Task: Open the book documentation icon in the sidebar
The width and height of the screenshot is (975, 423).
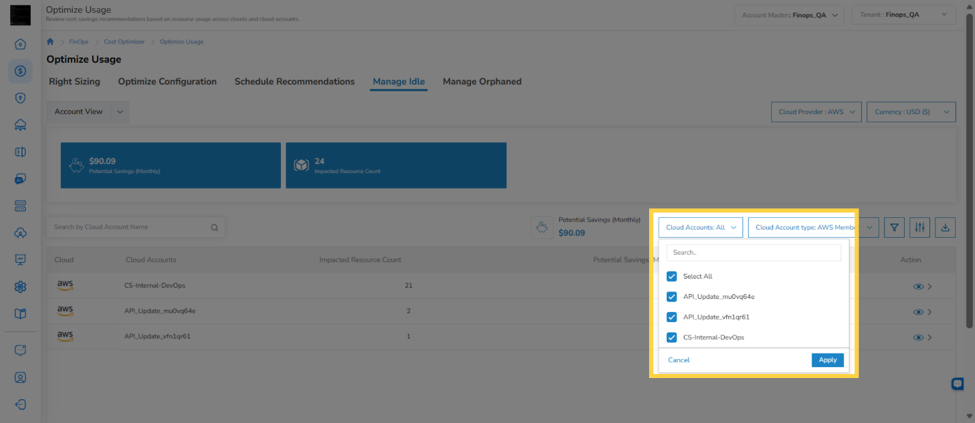Action: [x=20, y=314]
